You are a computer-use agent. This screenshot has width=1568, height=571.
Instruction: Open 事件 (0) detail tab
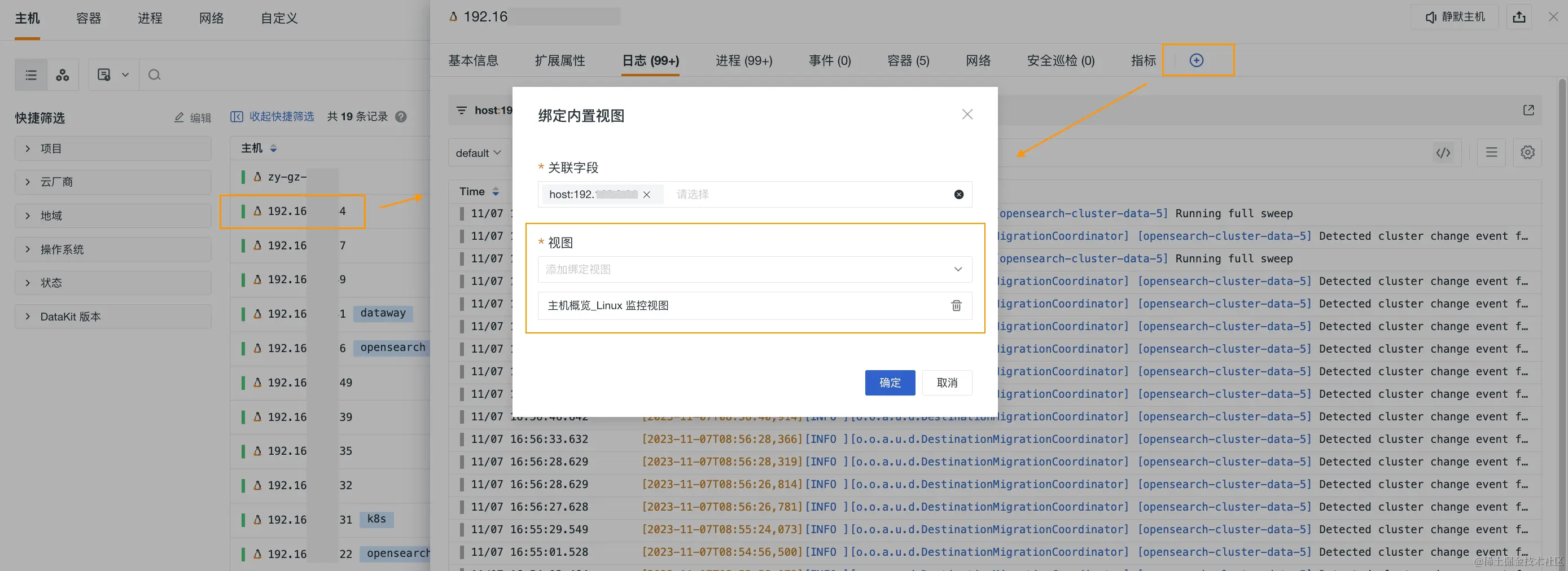(830, 60)
